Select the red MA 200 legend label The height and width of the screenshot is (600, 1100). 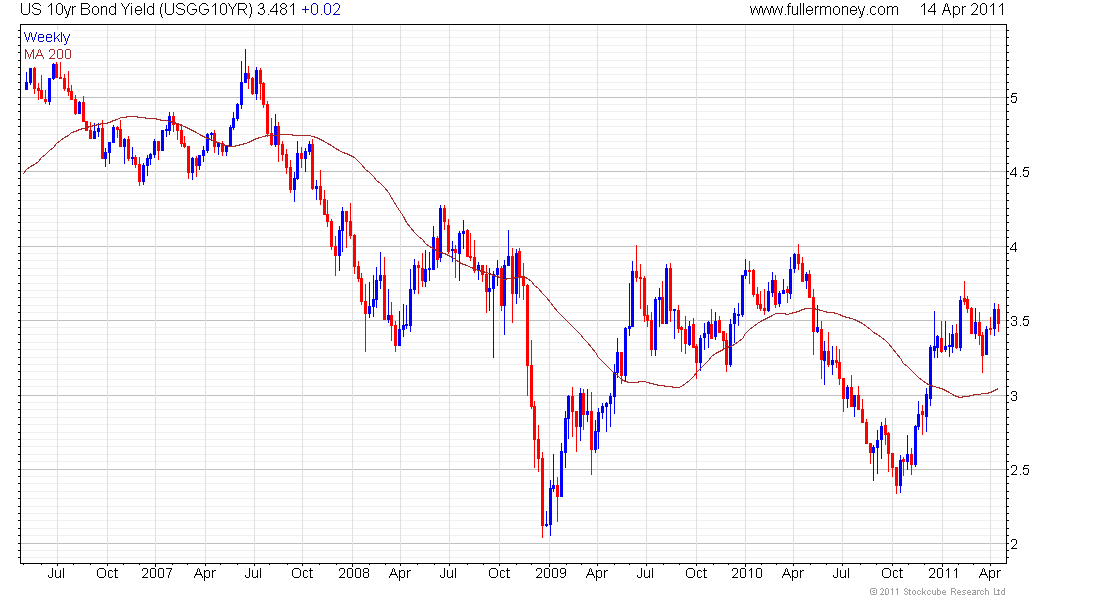click(48, 54)
